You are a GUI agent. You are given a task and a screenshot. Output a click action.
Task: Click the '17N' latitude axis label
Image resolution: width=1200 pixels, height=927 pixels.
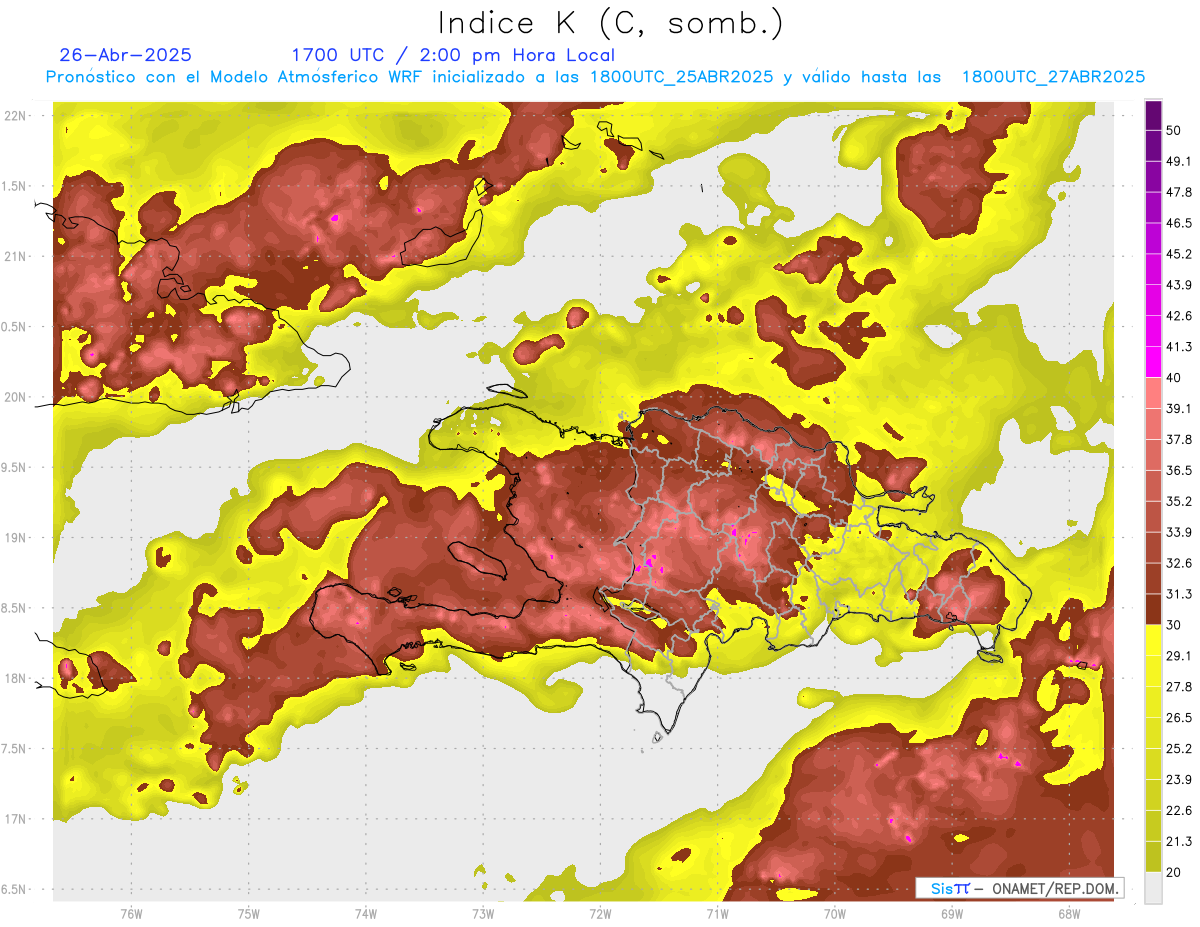(16, 819)
